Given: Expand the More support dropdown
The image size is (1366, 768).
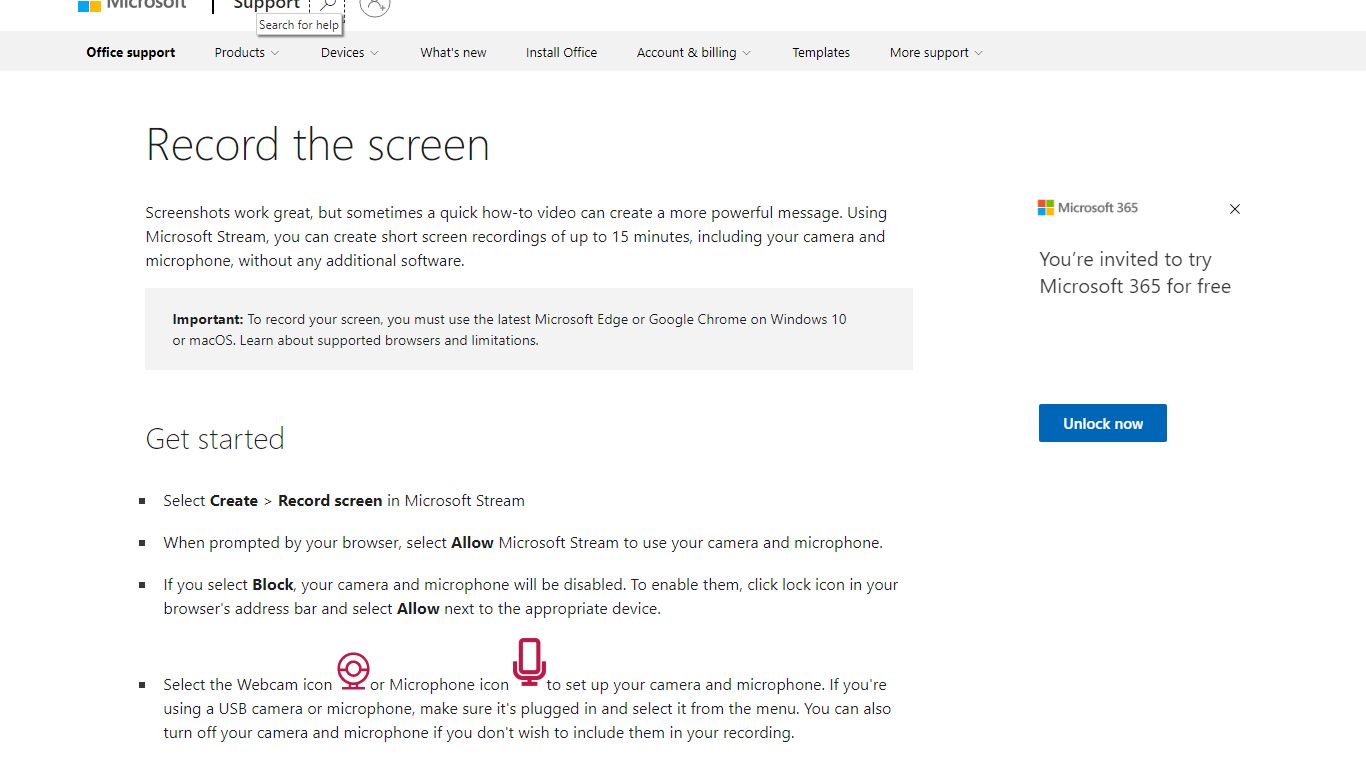Looking at the screenshot, I should (936, 53).
